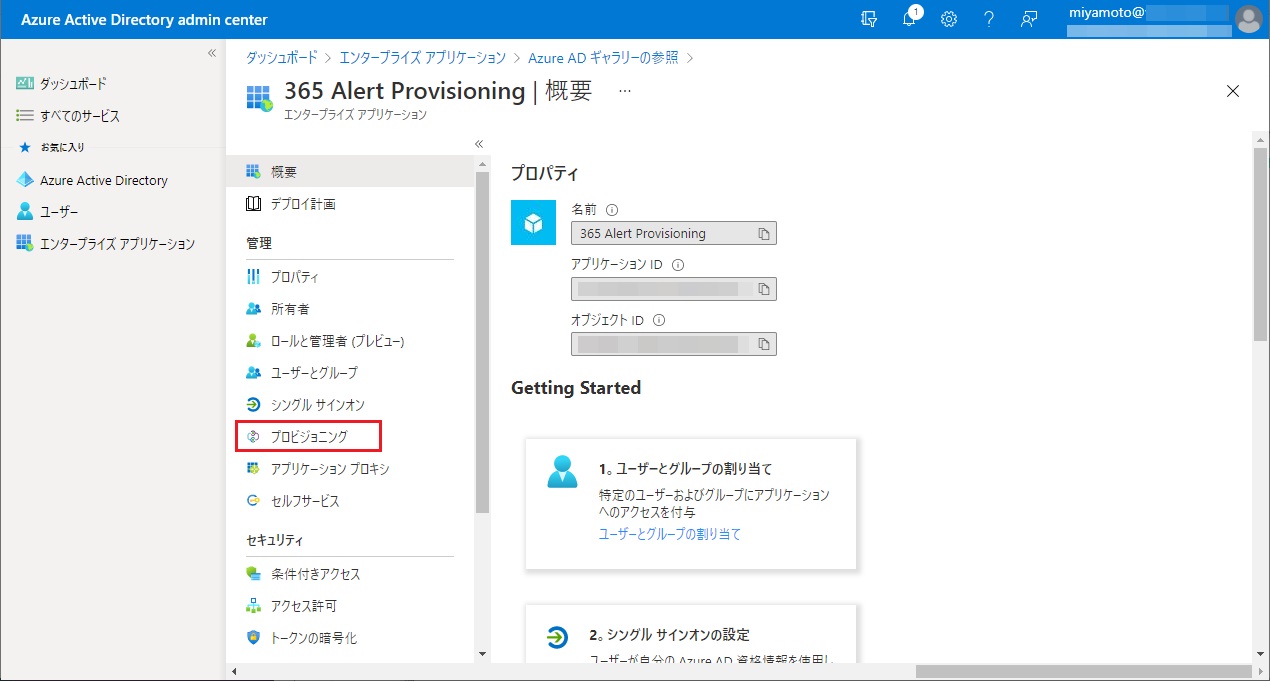
Task: Open the feedback icon in header
Action: [x=1028, y=20]
